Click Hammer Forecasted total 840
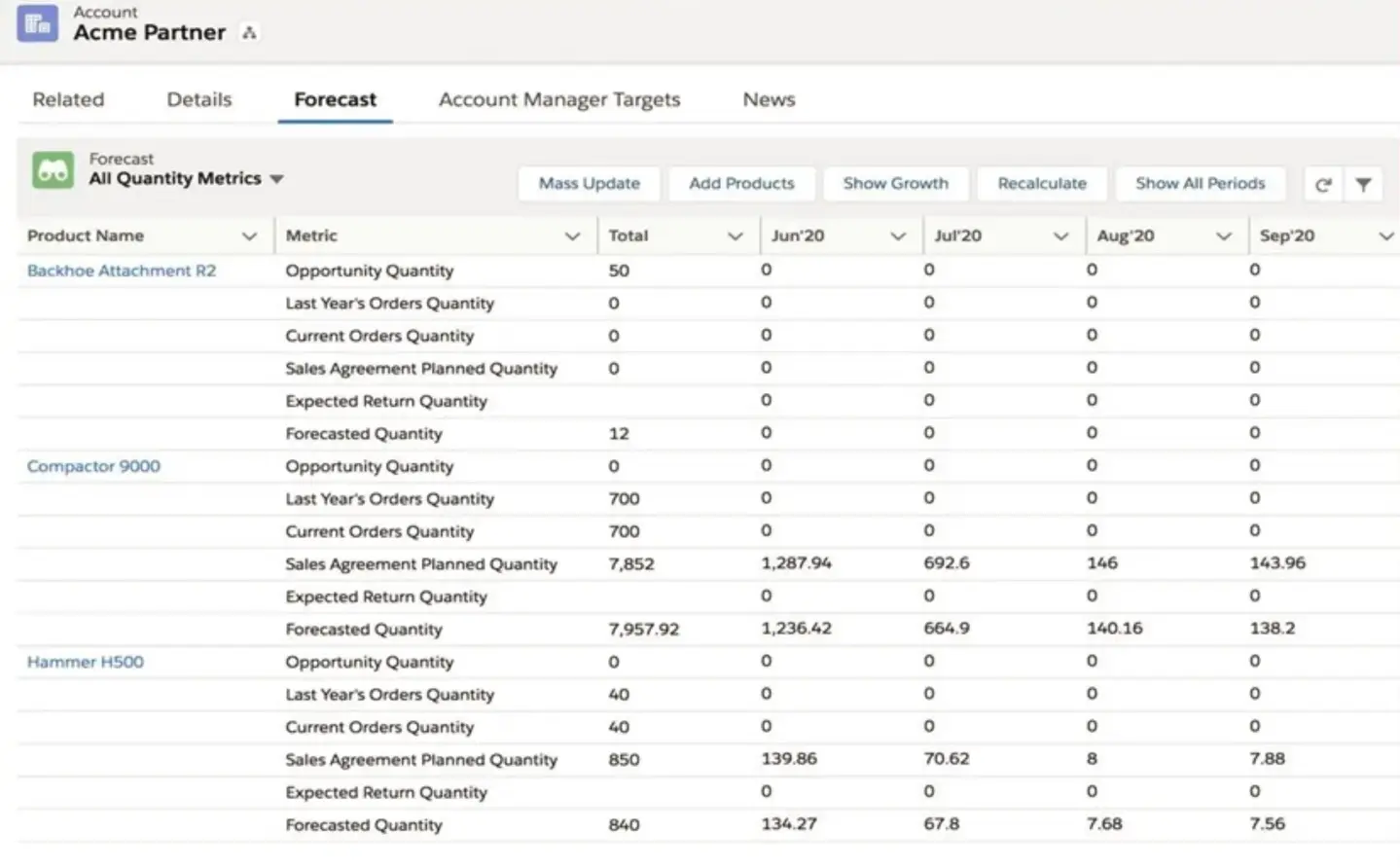This screenshot has width=1400, height=868. point(624,825)
